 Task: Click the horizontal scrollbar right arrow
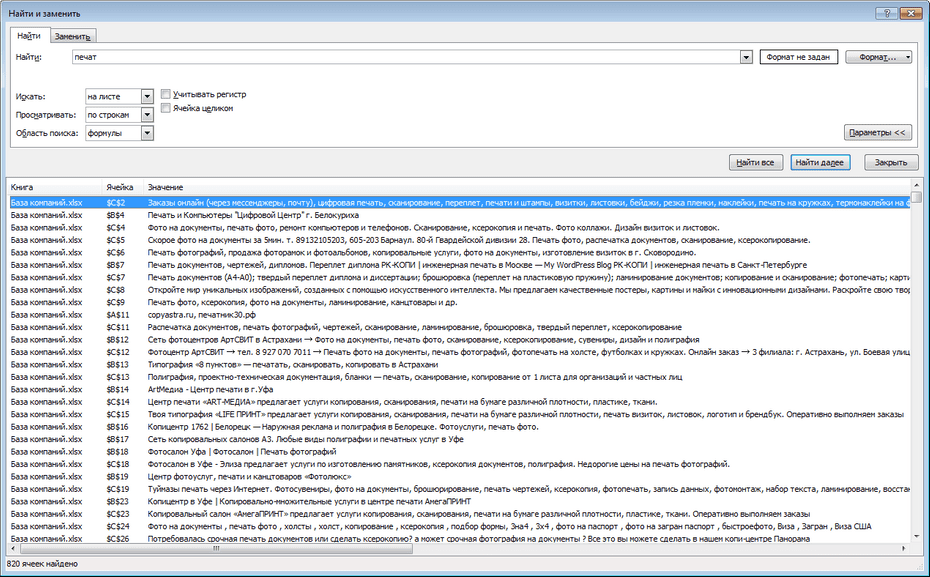(904, 549)
